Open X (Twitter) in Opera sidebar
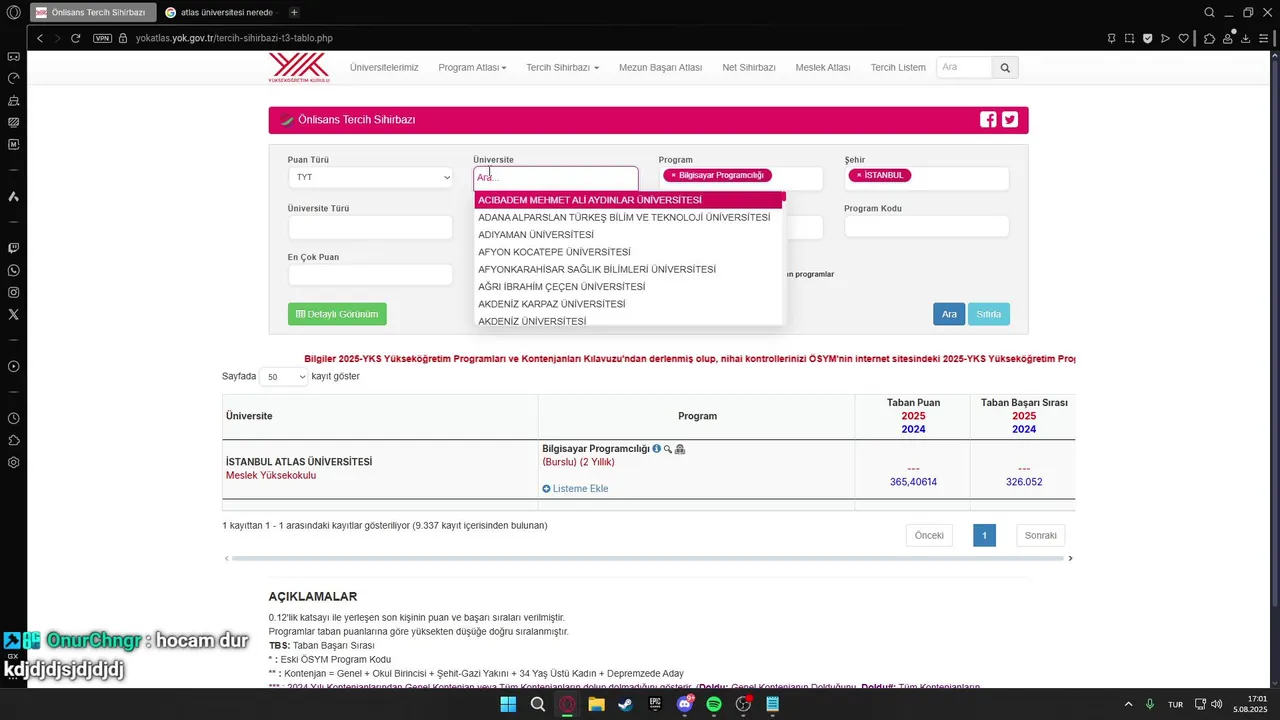 pyautogui.click(x=13, y=314)
